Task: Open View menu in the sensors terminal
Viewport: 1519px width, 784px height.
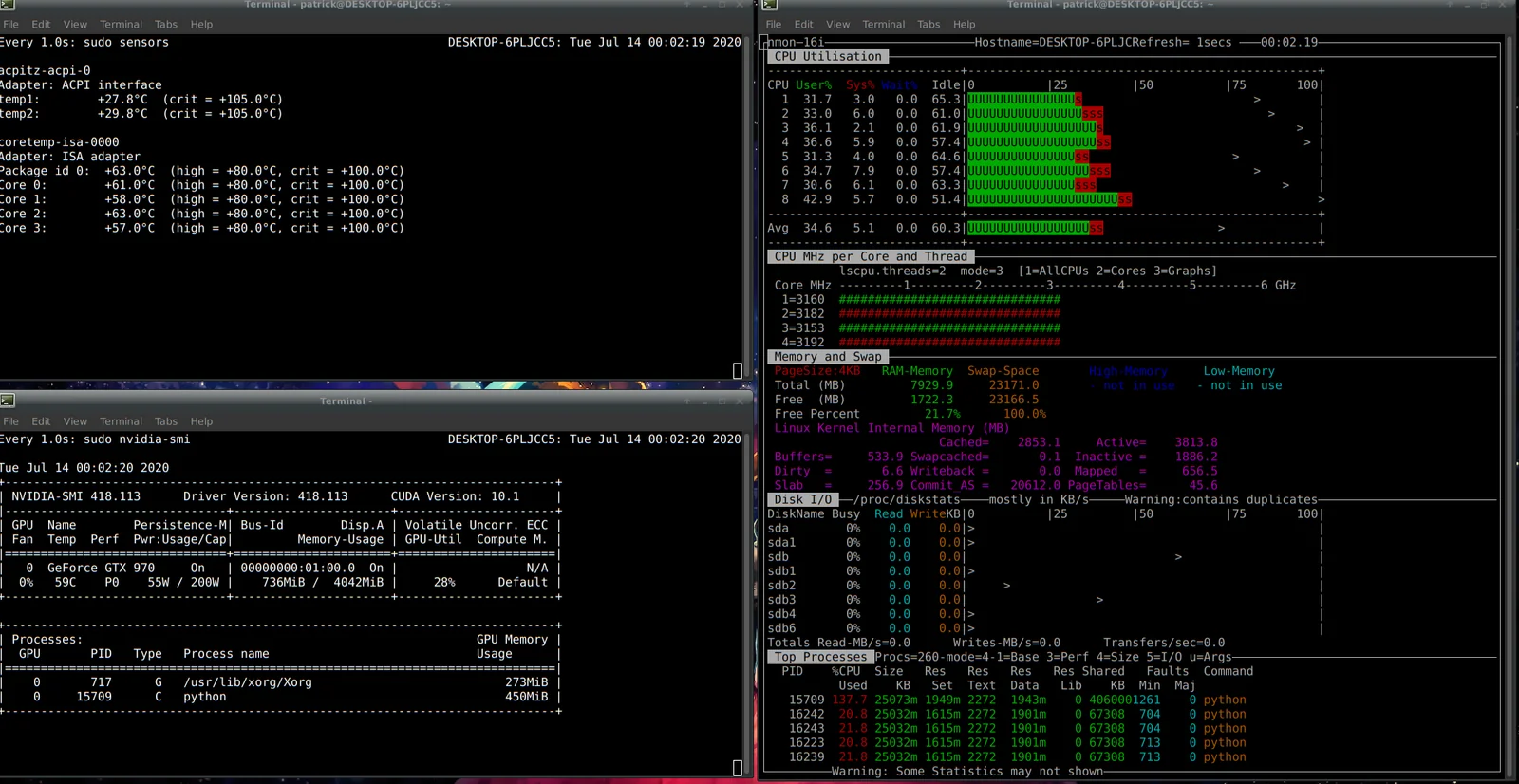Action: [75, 25]
